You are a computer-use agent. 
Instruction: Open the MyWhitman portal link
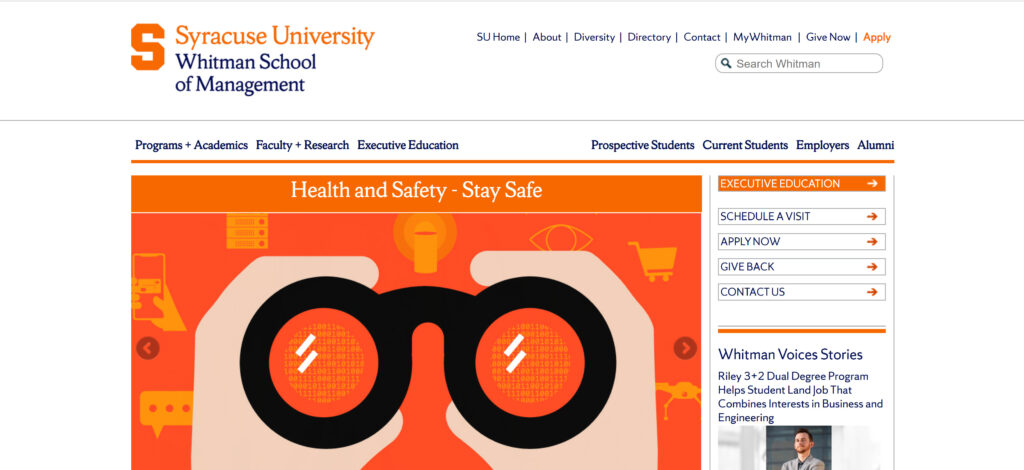point(762,37)
